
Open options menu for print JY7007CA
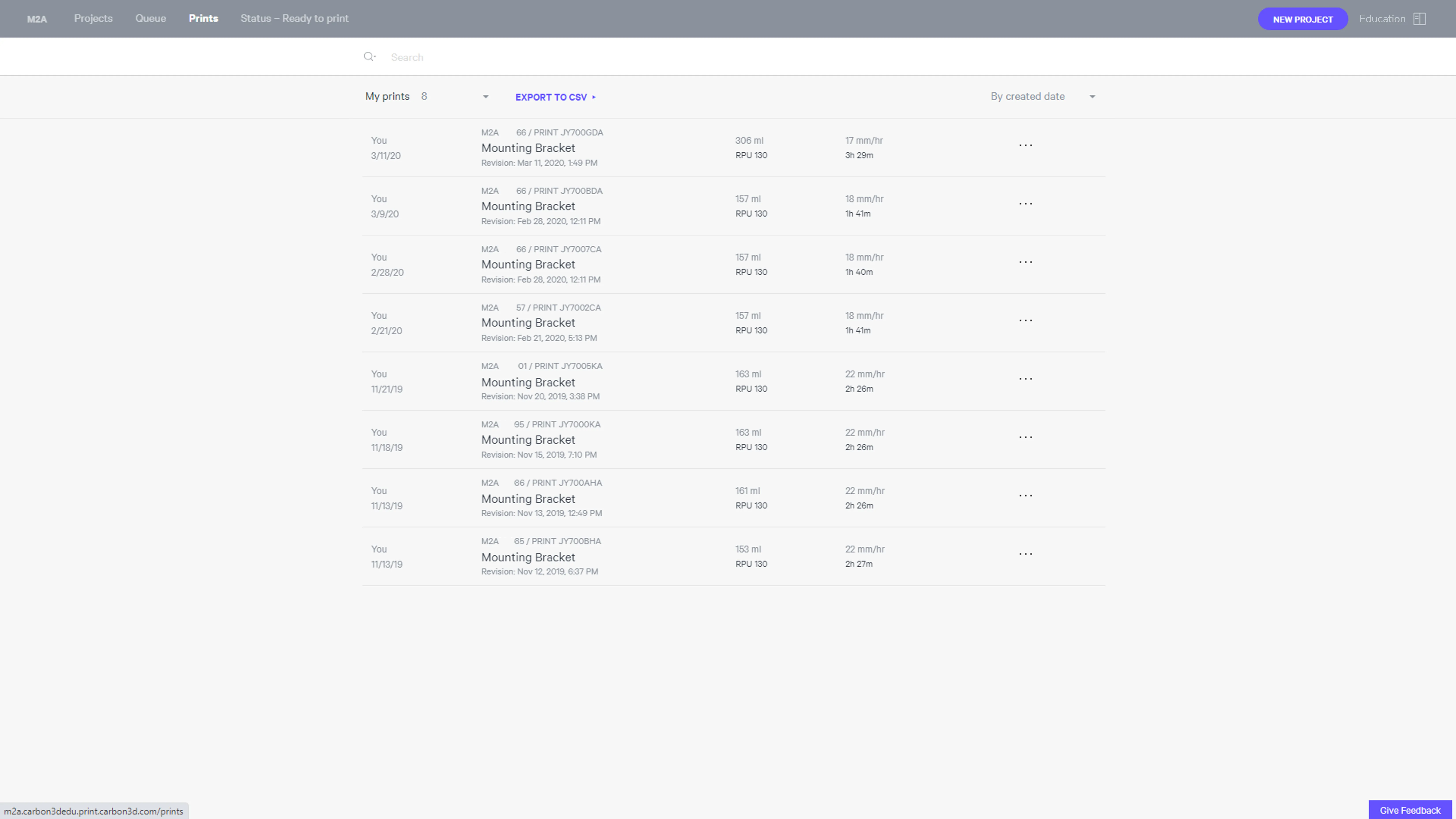(1025, 262)
